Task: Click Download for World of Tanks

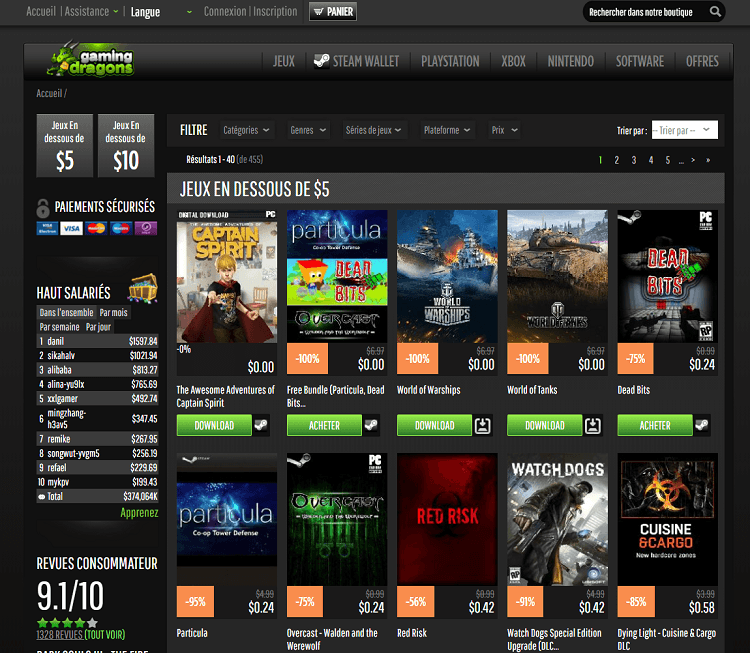Action: pos(544,425)
